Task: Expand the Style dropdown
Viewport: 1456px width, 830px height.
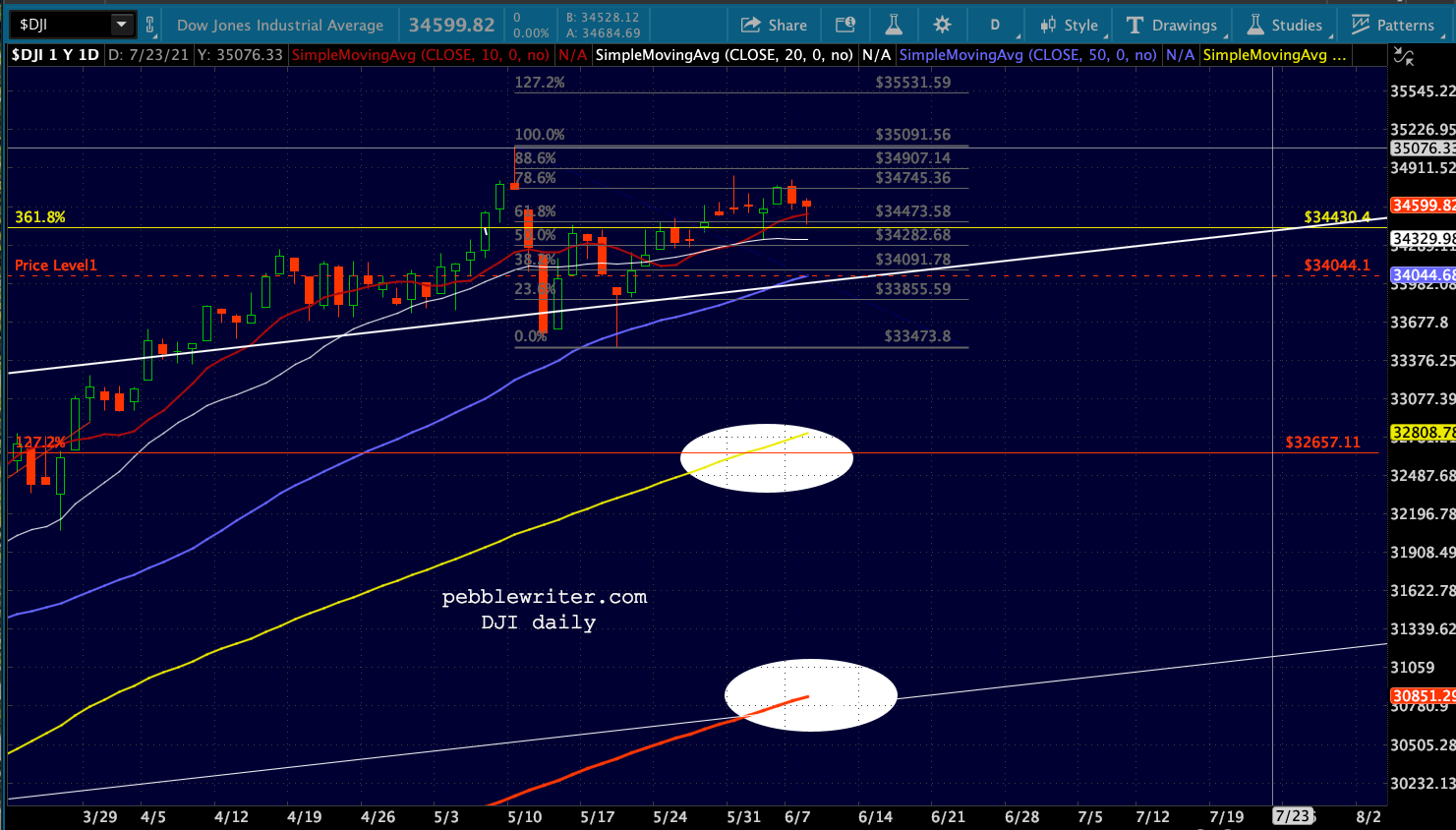Action: (1070, 25)
